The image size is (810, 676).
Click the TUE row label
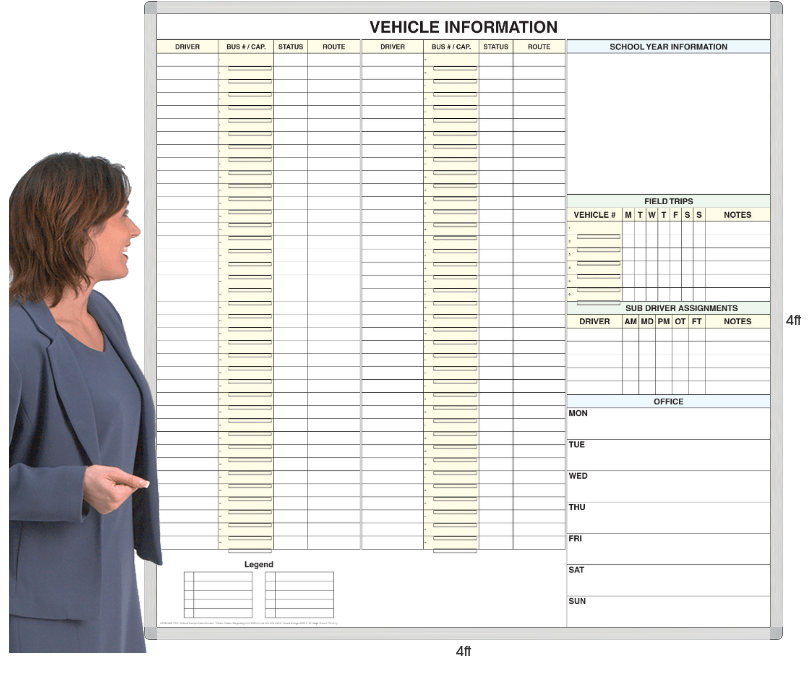(x=577, y=445)
